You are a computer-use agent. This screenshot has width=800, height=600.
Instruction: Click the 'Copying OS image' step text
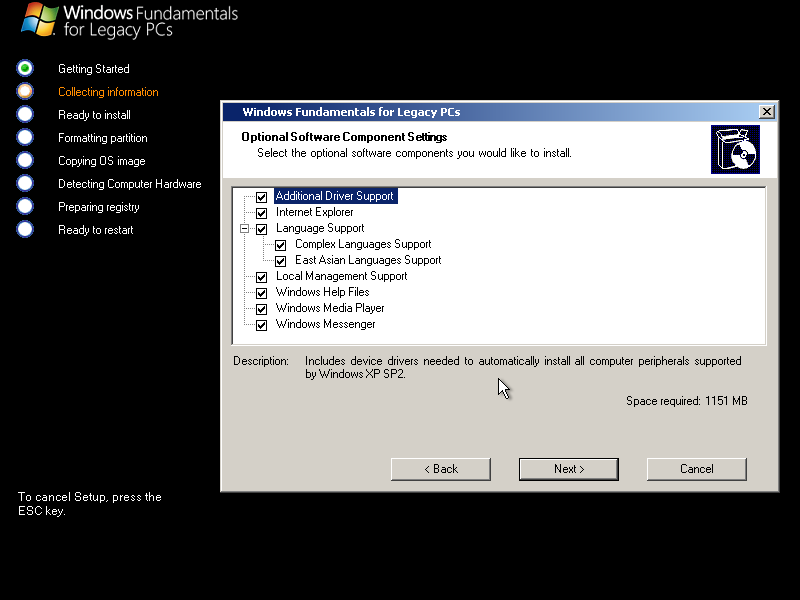coord(102,161)
